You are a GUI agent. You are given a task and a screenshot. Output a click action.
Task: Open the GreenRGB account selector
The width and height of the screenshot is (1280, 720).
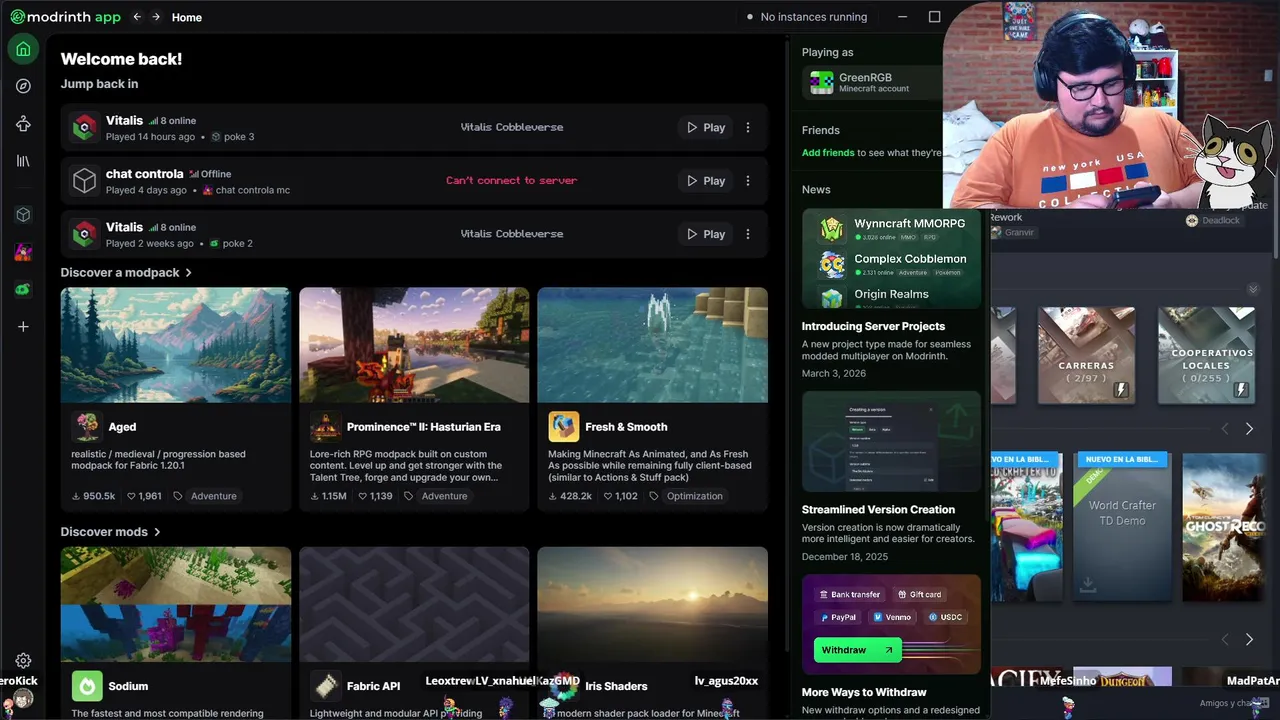872,83
